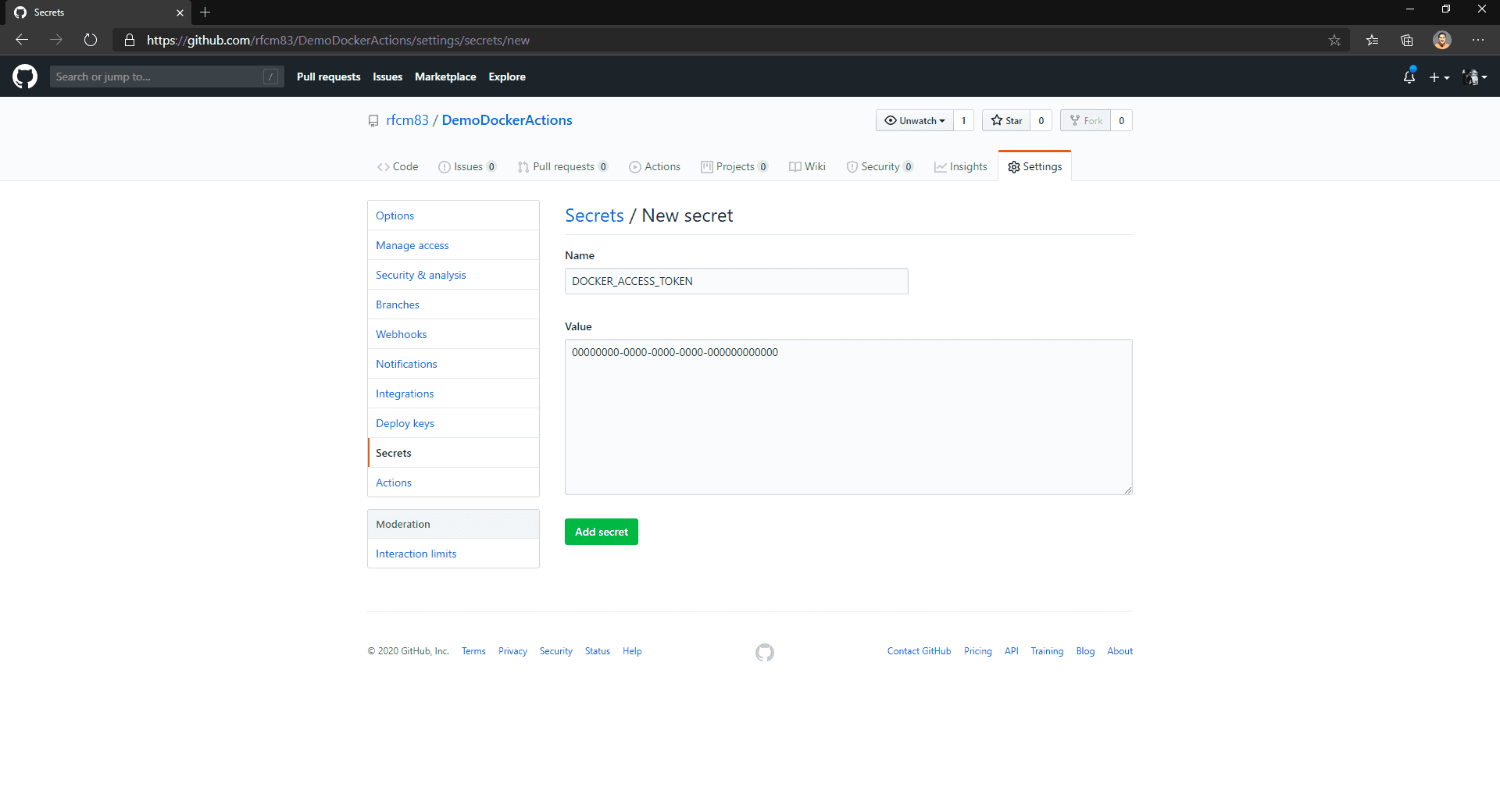Switch to the Wiki tab
The image size is (1500, 812).
click(x=807, y=166)
